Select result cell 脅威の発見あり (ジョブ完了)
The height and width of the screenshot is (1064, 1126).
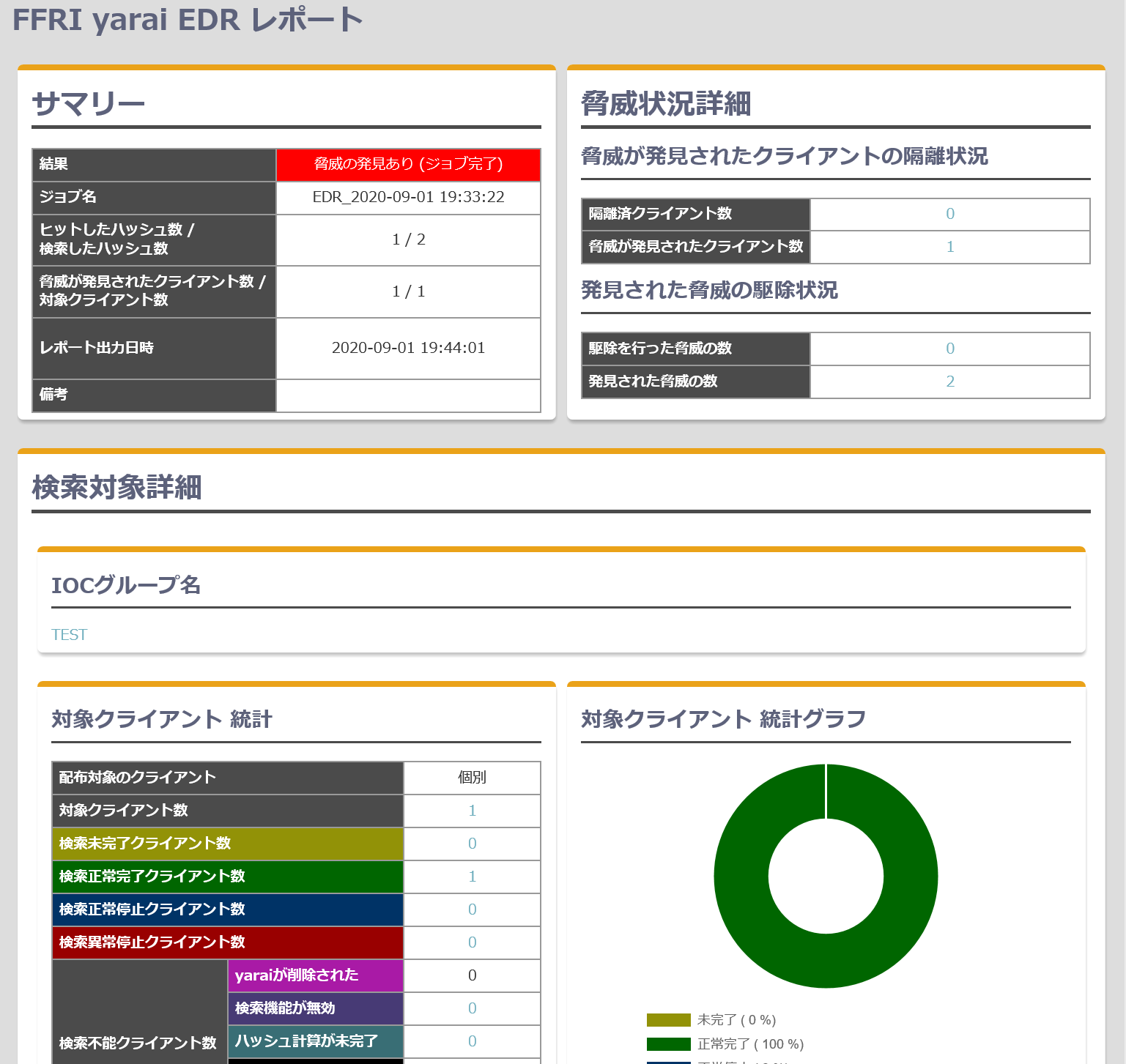[x=408, y=165]
